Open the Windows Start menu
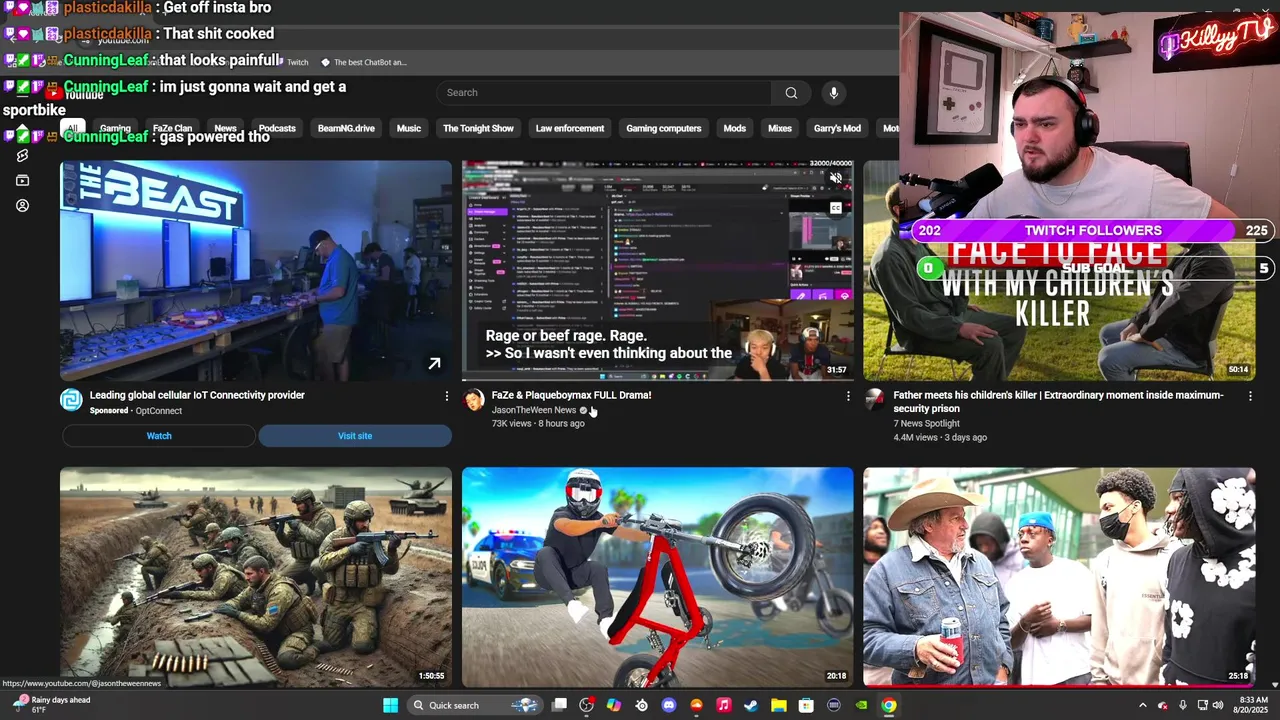 pos(390,705)
